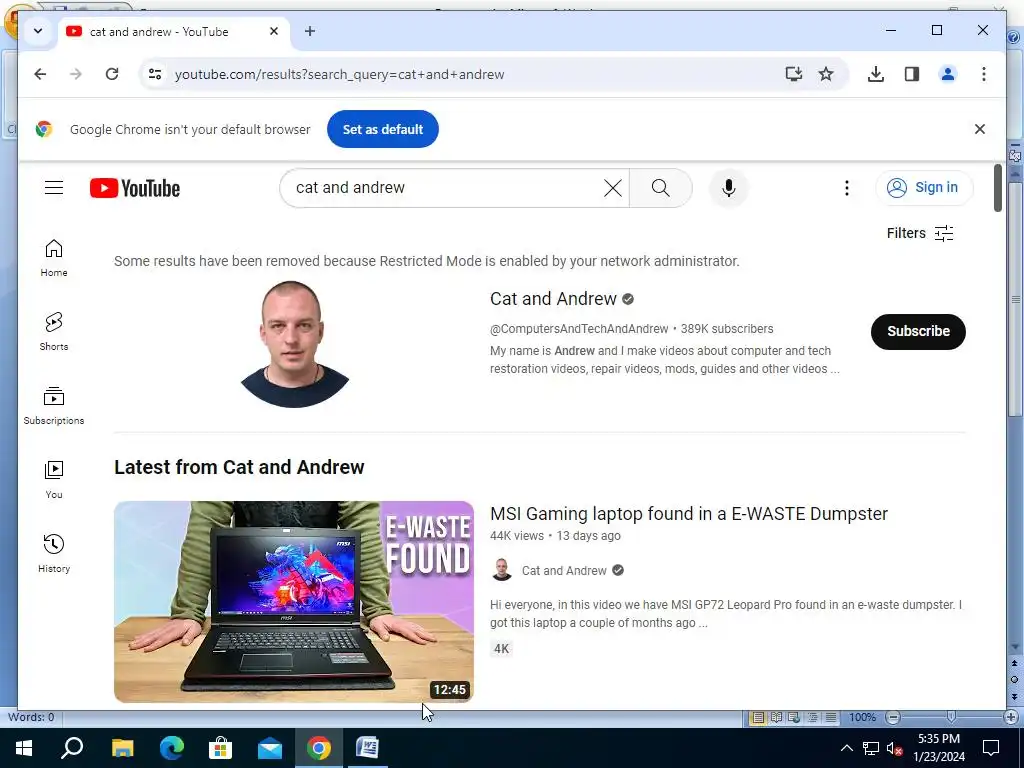
Task: Open YouTube settings three-dot menu
Action: 847,188
